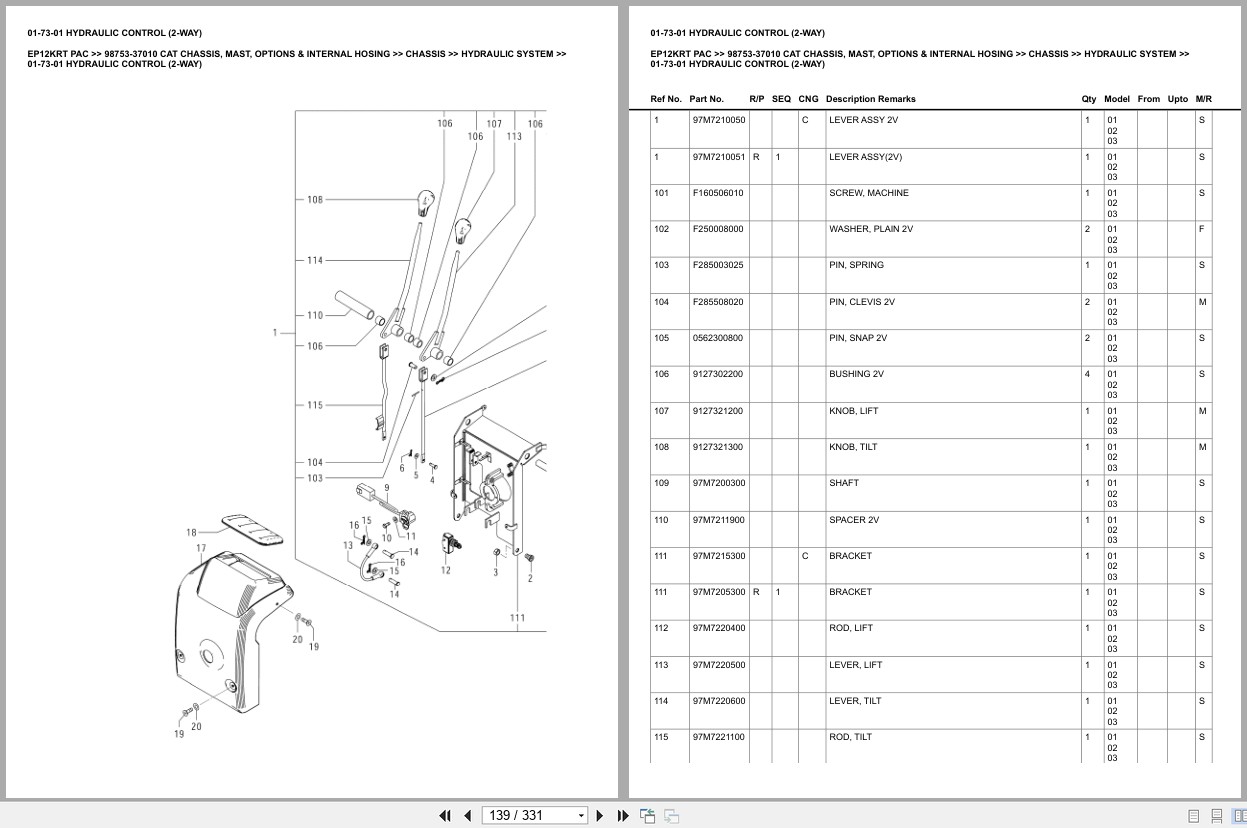1247x828 pixels.
Task: Click callout 18 beside the pedal pad
Action: click(191, 533)
